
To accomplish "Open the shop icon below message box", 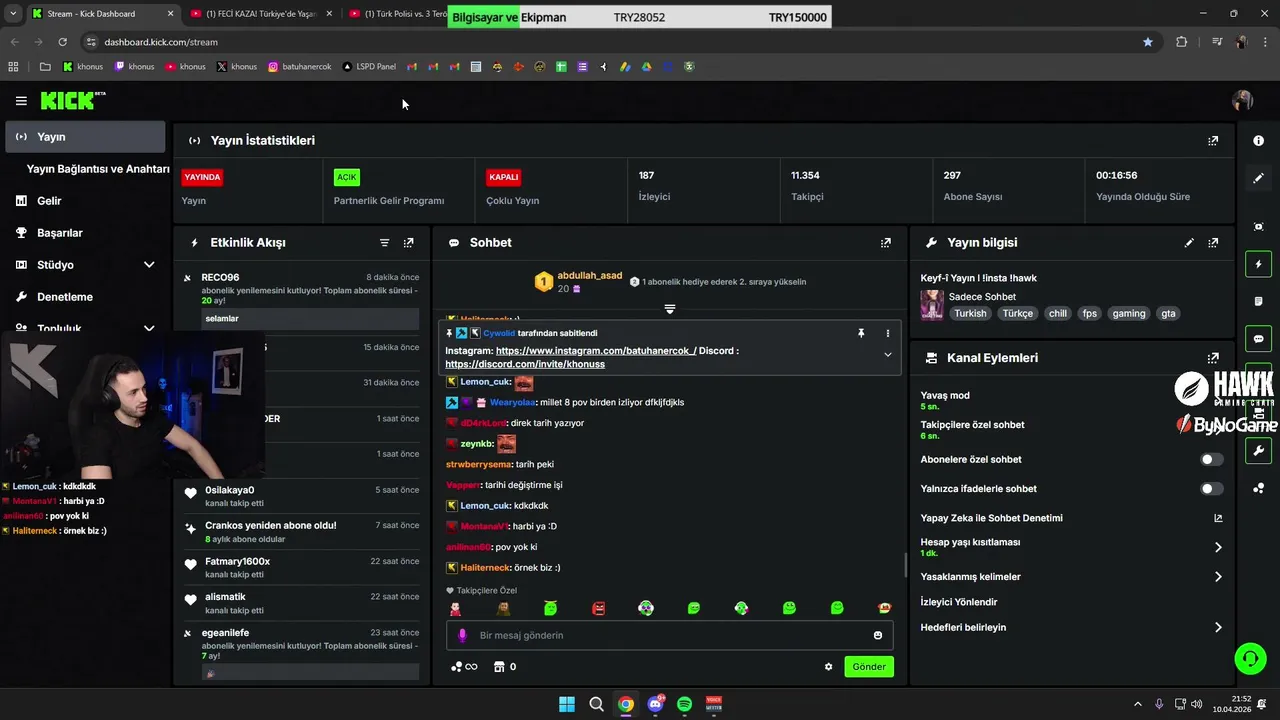I will [499, 667].
